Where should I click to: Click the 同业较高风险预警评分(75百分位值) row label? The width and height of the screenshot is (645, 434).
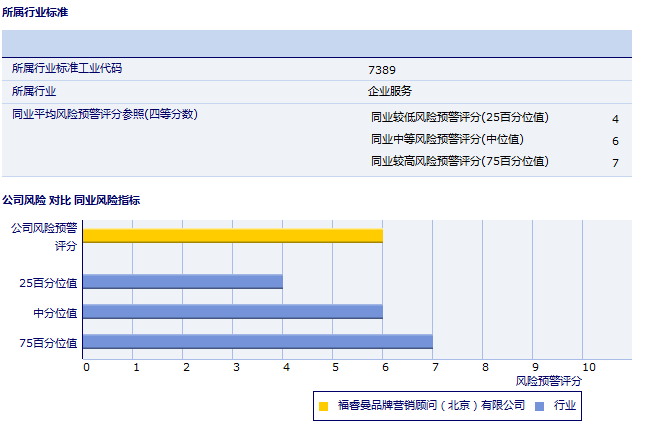click(x=459, y=161)
